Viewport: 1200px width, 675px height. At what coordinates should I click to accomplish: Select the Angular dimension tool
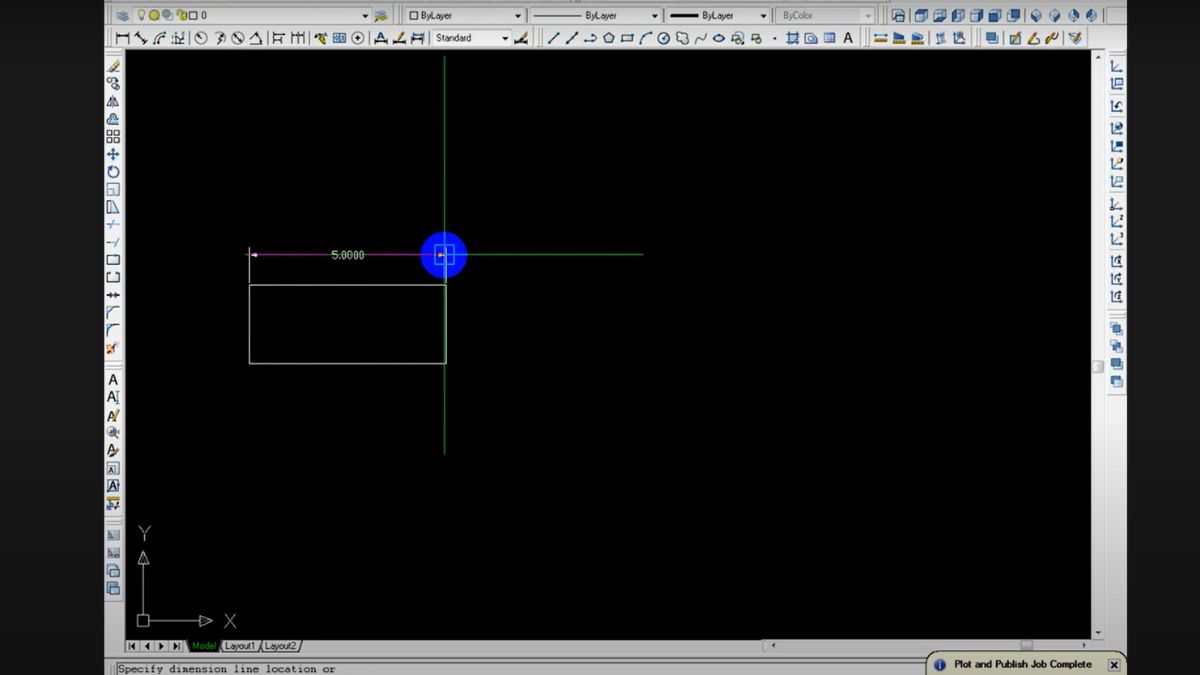tap(256, 38)
